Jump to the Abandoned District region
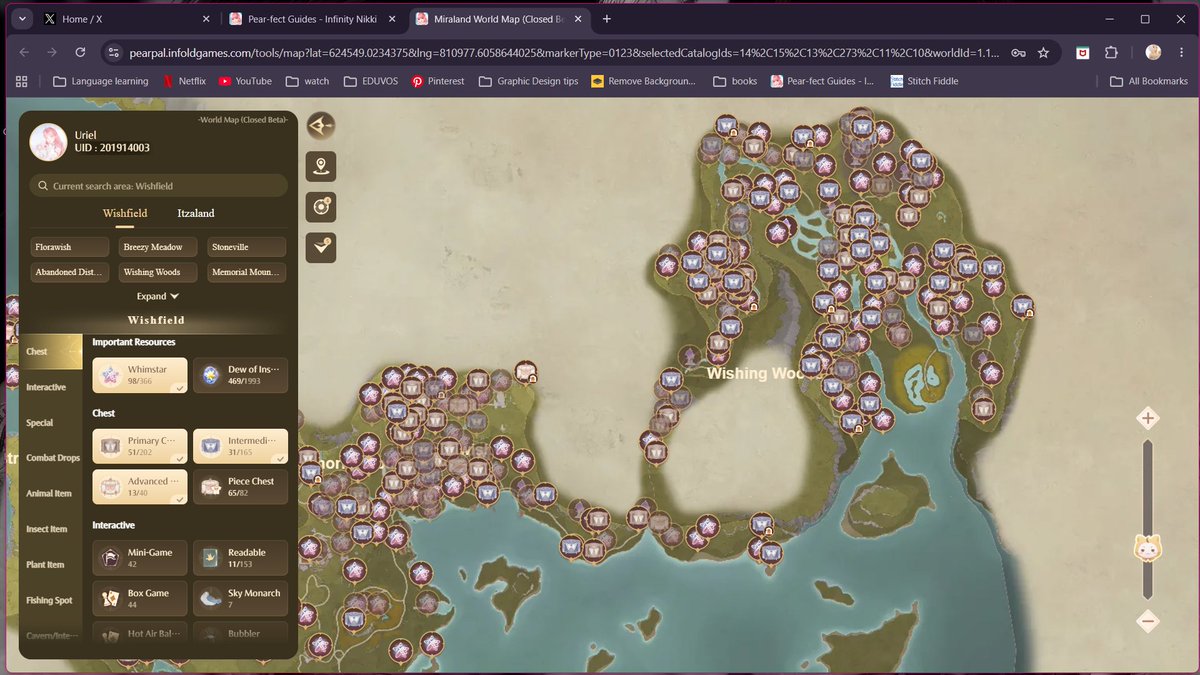Viewport: 1200px width, 675px height. [71, 272]
